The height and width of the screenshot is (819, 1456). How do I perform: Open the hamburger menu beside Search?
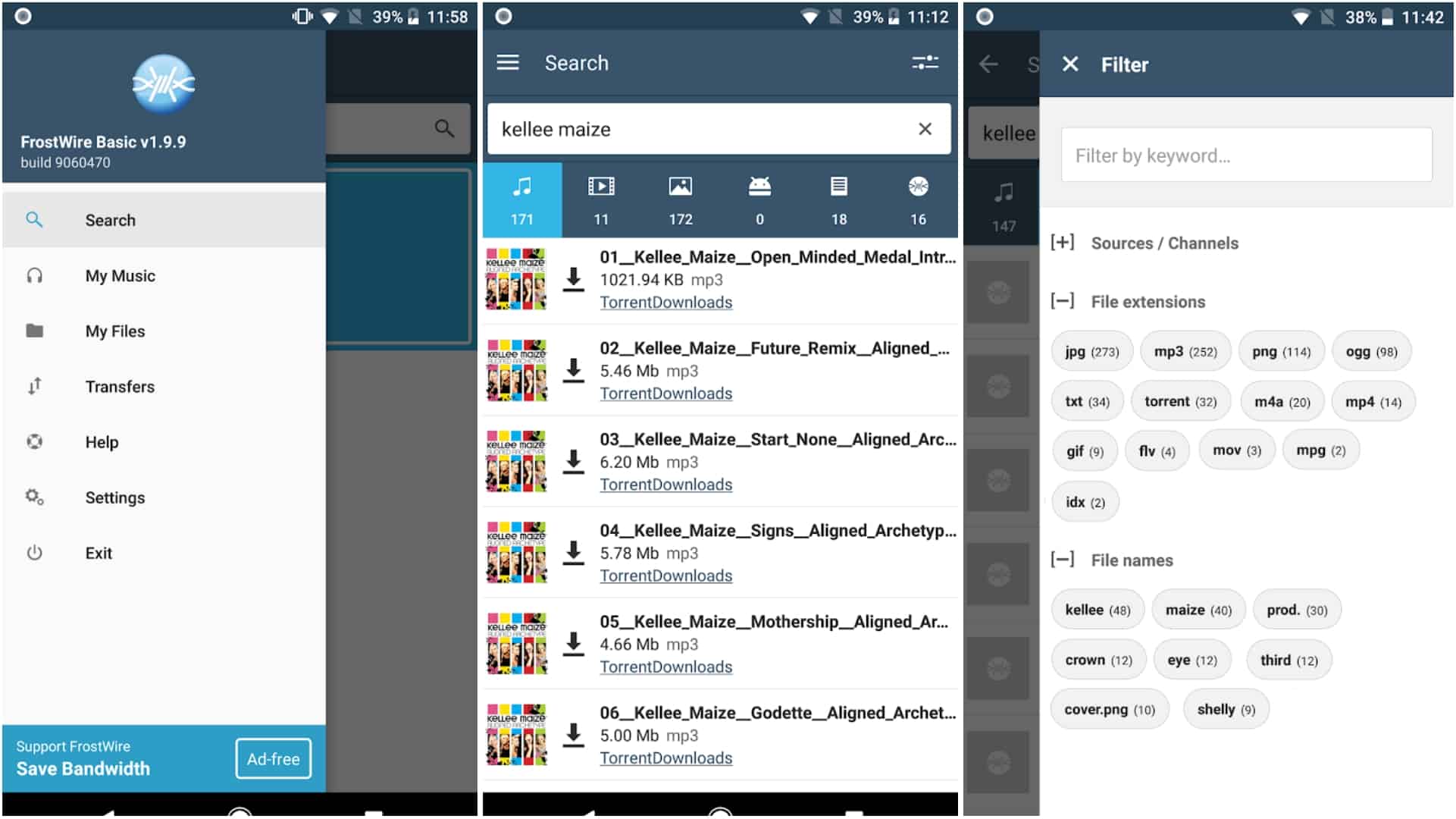[x=507, y=63]
